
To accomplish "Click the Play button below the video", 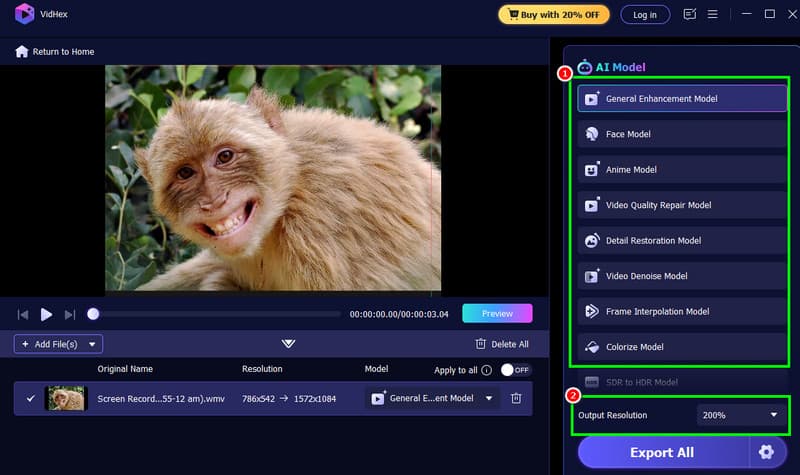I will pos(46,314).
